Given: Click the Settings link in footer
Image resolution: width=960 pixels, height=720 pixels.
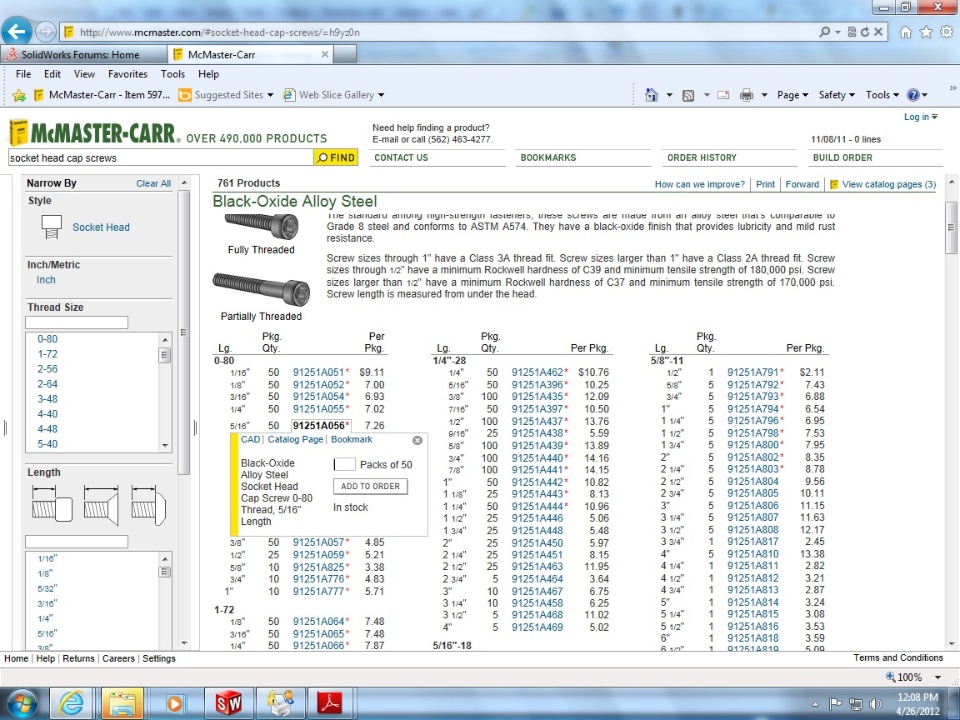Looking at the screenshot, I should (x=159, y=659).
